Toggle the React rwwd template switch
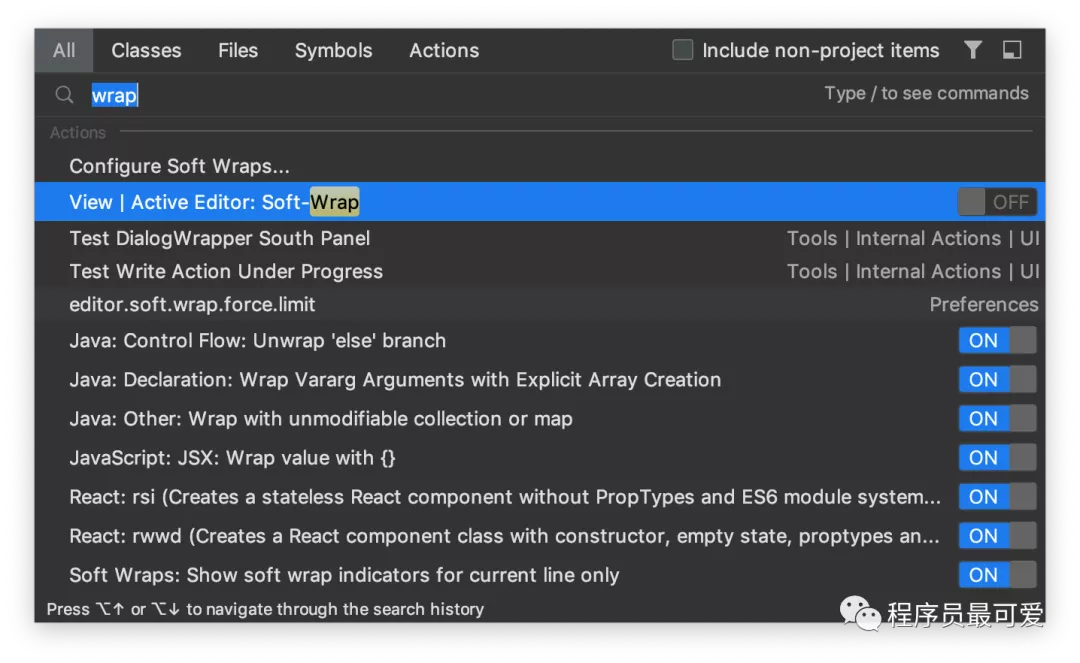1080x663 pixels. pos(997,536)
